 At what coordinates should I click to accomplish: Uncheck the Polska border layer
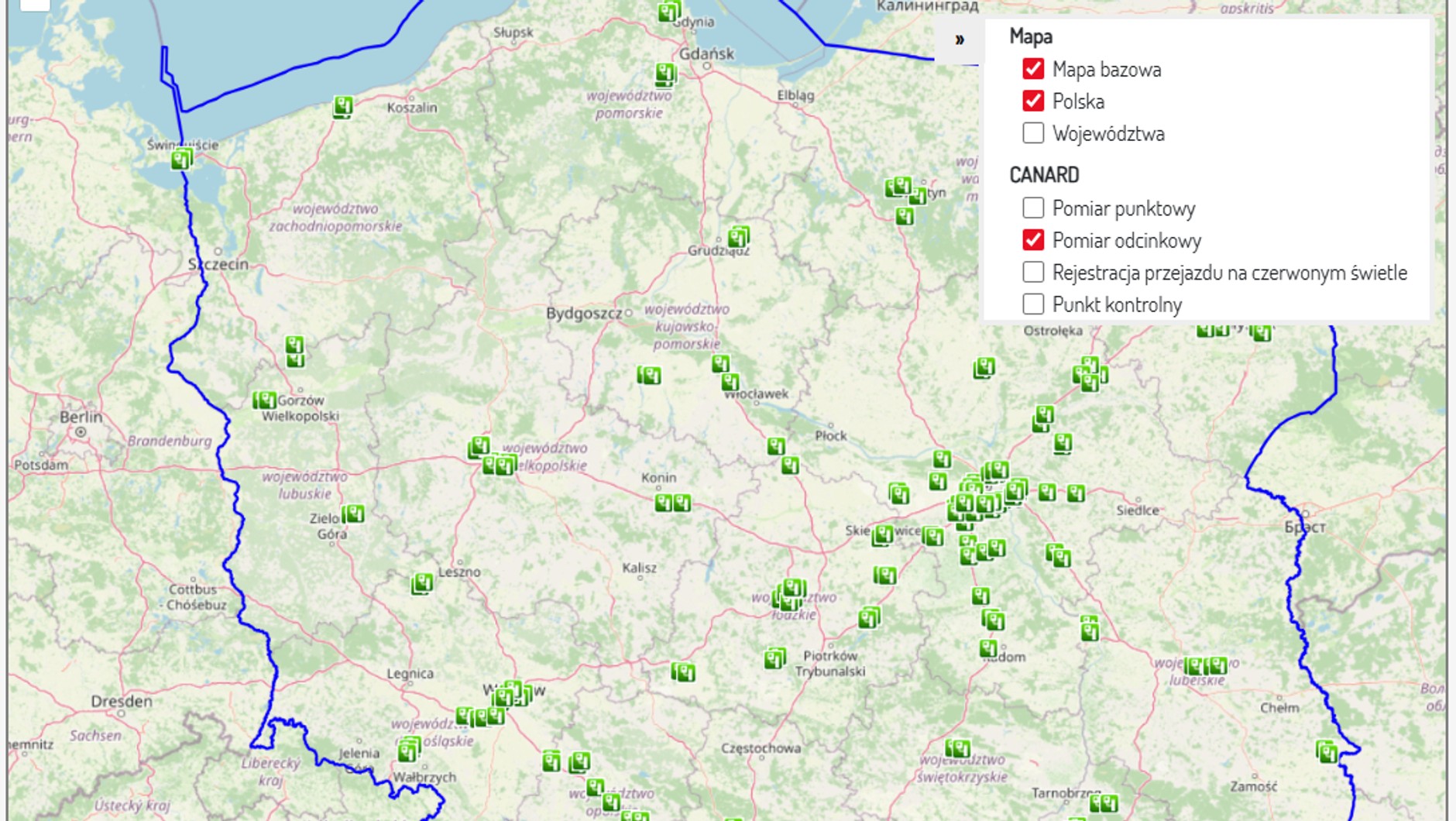point(1033,101)
